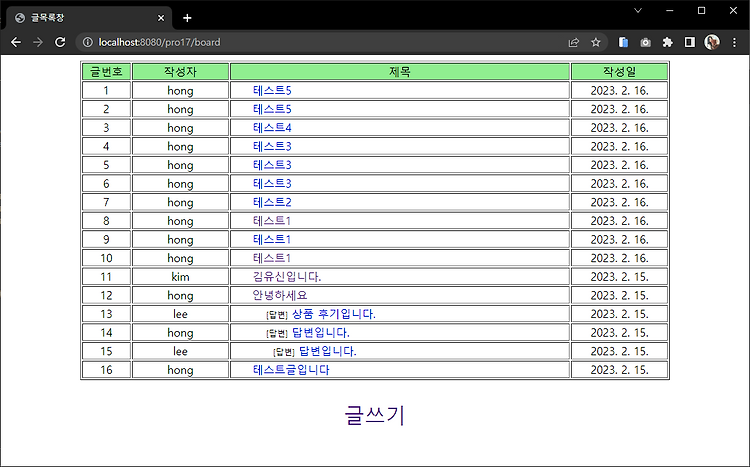Open post 테스트1 in row 9
This screenshot has width=750, height=467.
pyautogui.click(x=272, y=240)
